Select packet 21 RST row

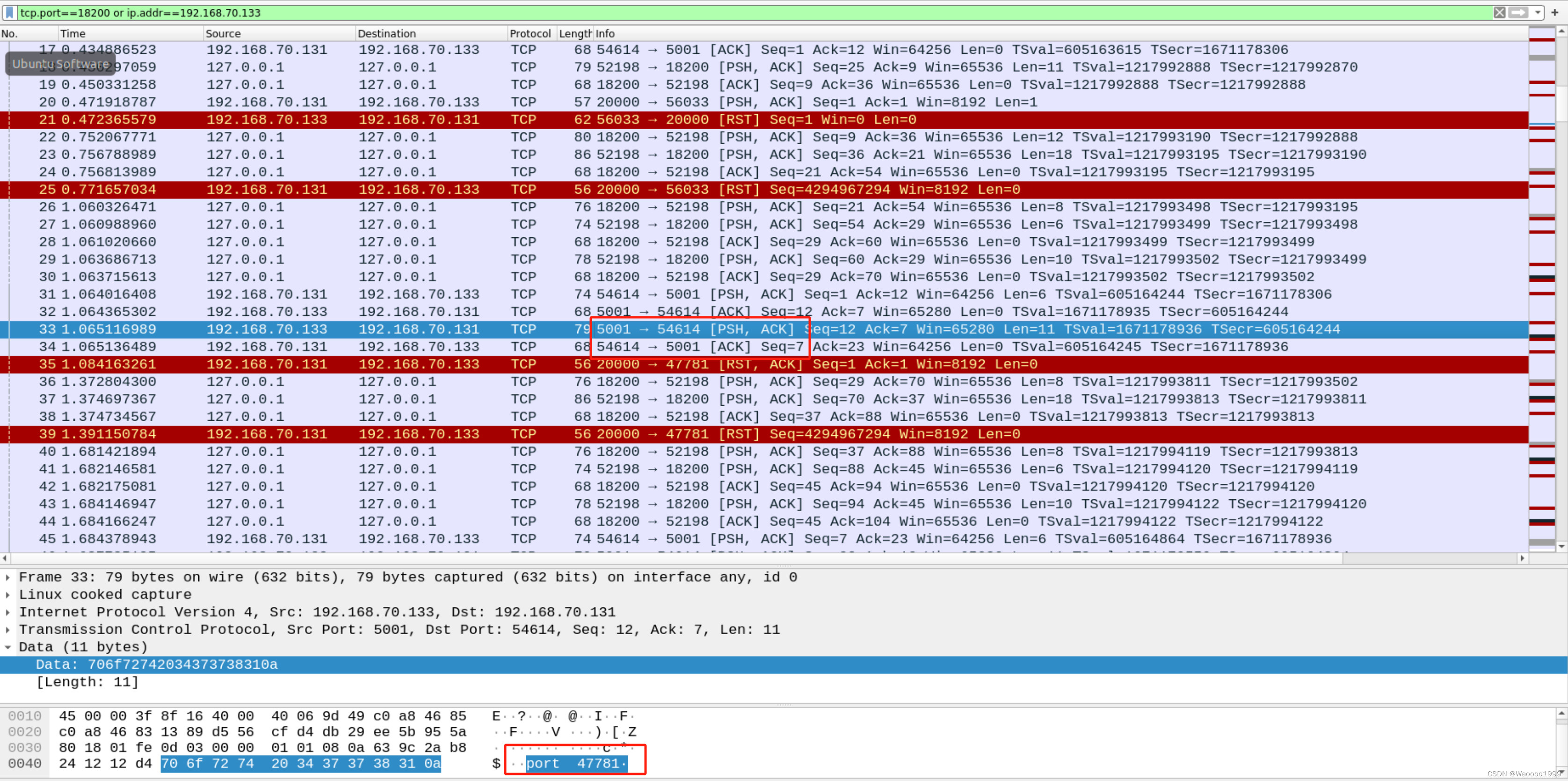point(764,120)
